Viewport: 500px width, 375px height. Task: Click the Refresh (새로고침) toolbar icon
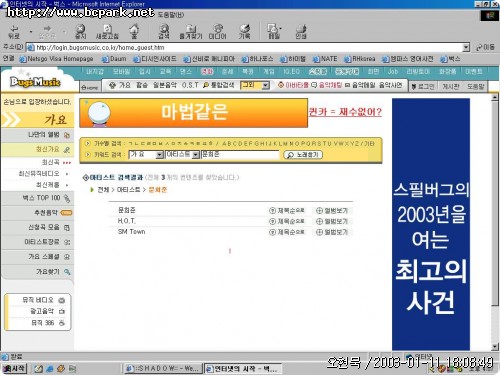coord(107,31)
